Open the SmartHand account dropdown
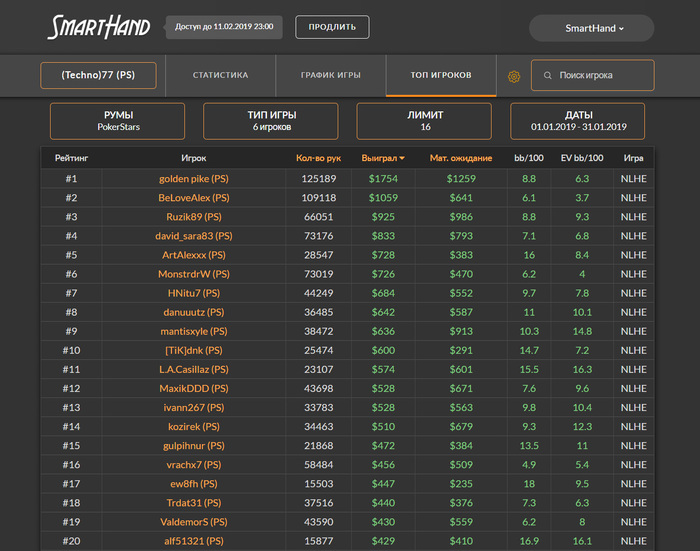 tap(592, 28)
